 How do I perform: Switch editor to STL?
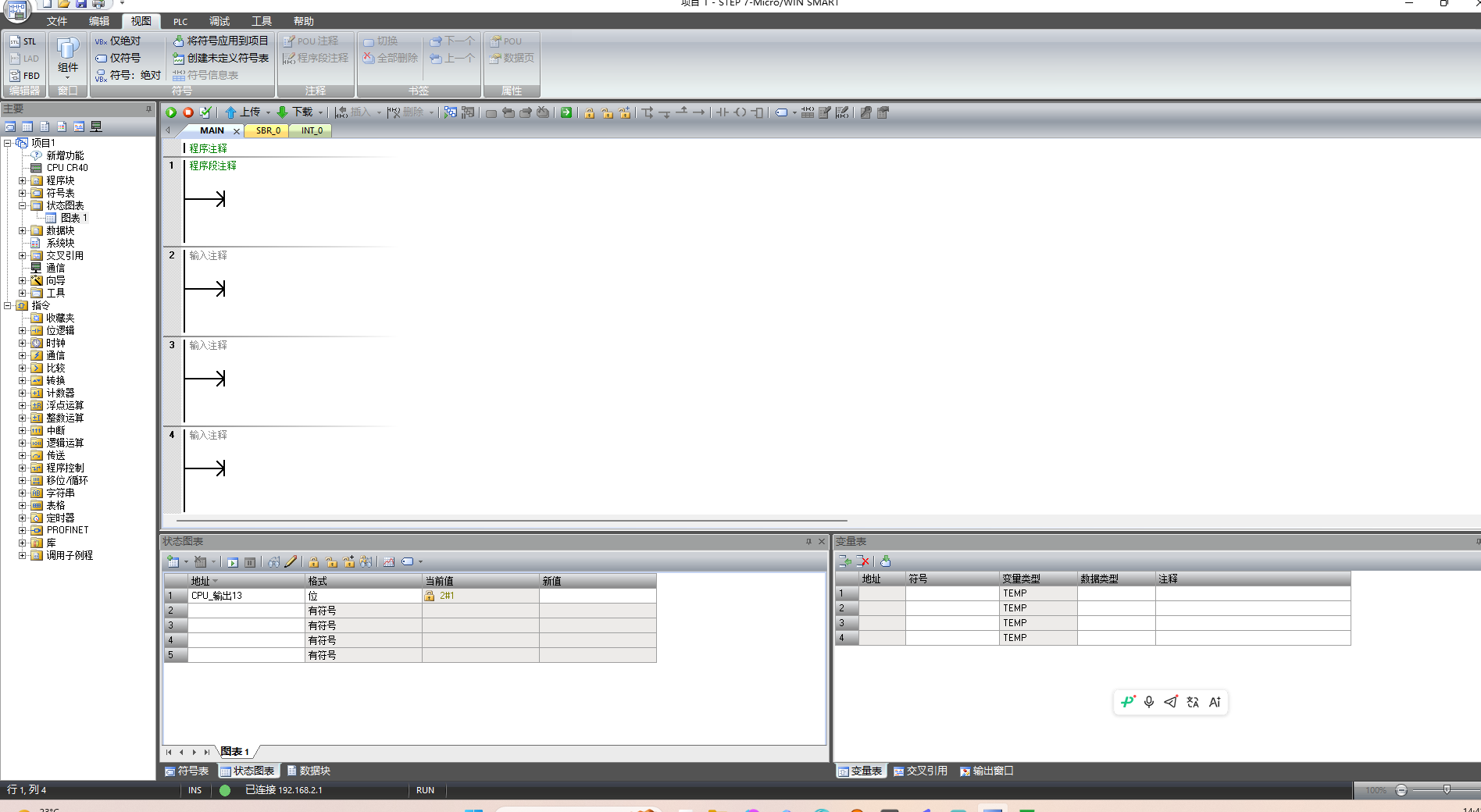pos(23,41)
